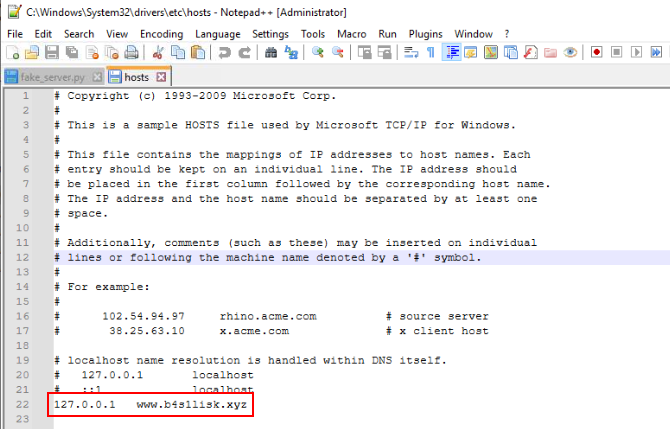Start macro recording with red button

[597, 53]
